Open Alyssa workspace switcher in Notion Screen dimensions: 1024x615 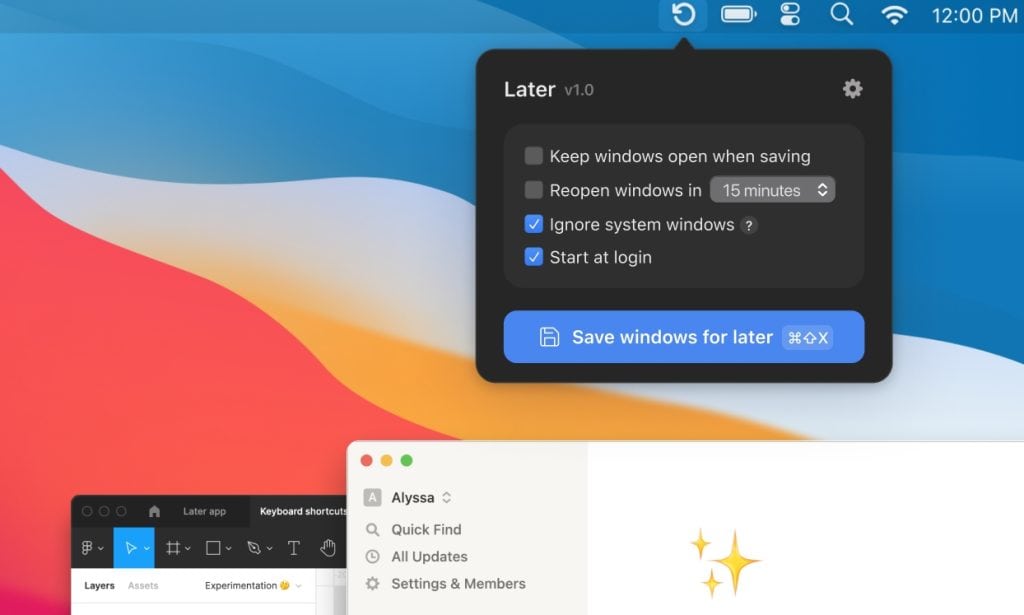(421, 497)
